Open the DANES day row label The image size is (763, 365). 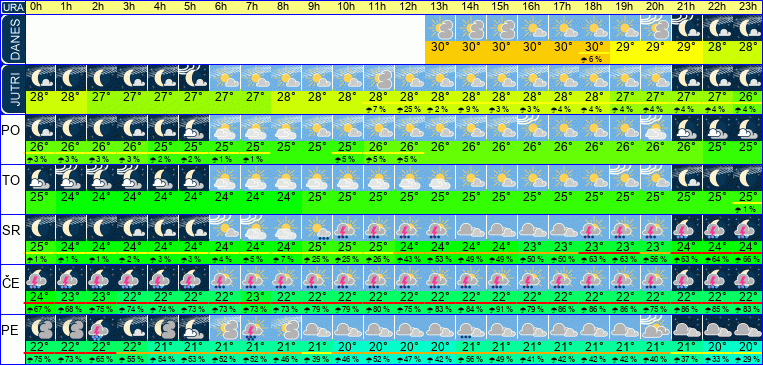[x=13, y=39]
